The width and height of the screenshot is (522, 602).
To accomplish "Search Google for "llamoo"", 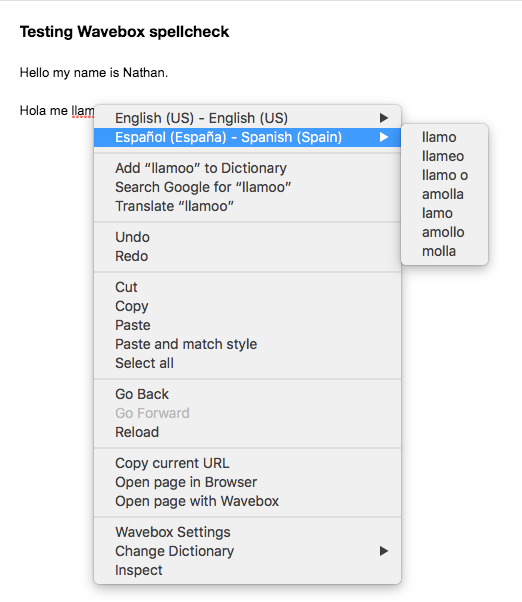I will pos(247,187).
